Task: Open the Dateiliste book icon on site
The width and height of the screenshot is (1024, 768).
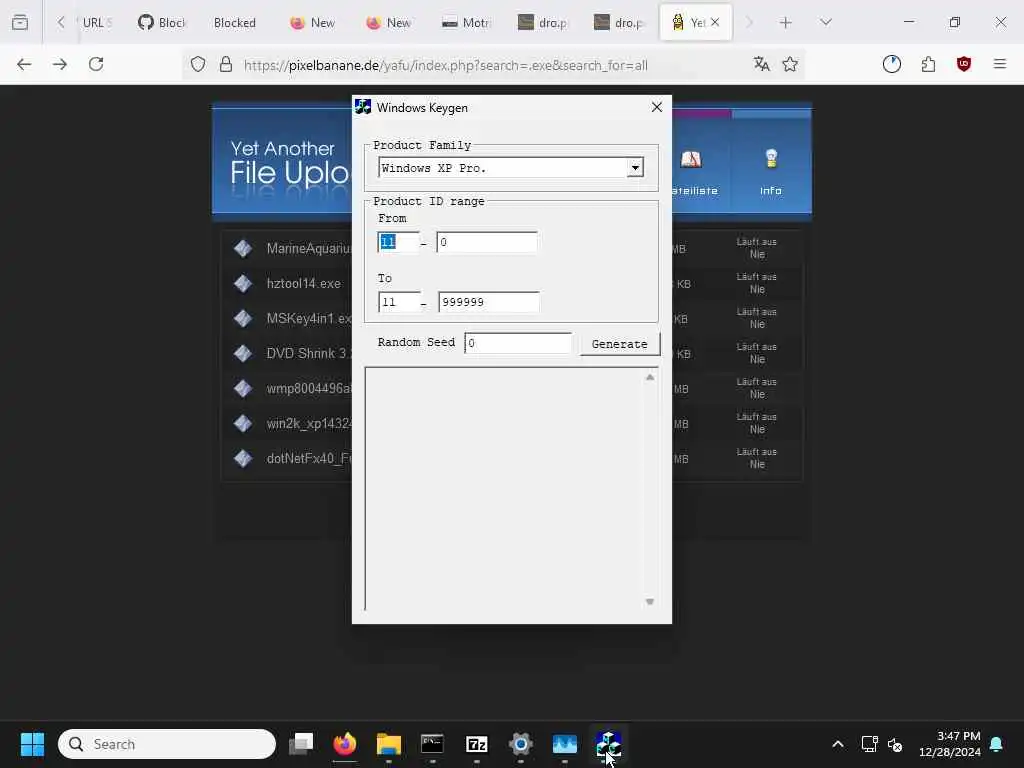Action: (691, 159)
